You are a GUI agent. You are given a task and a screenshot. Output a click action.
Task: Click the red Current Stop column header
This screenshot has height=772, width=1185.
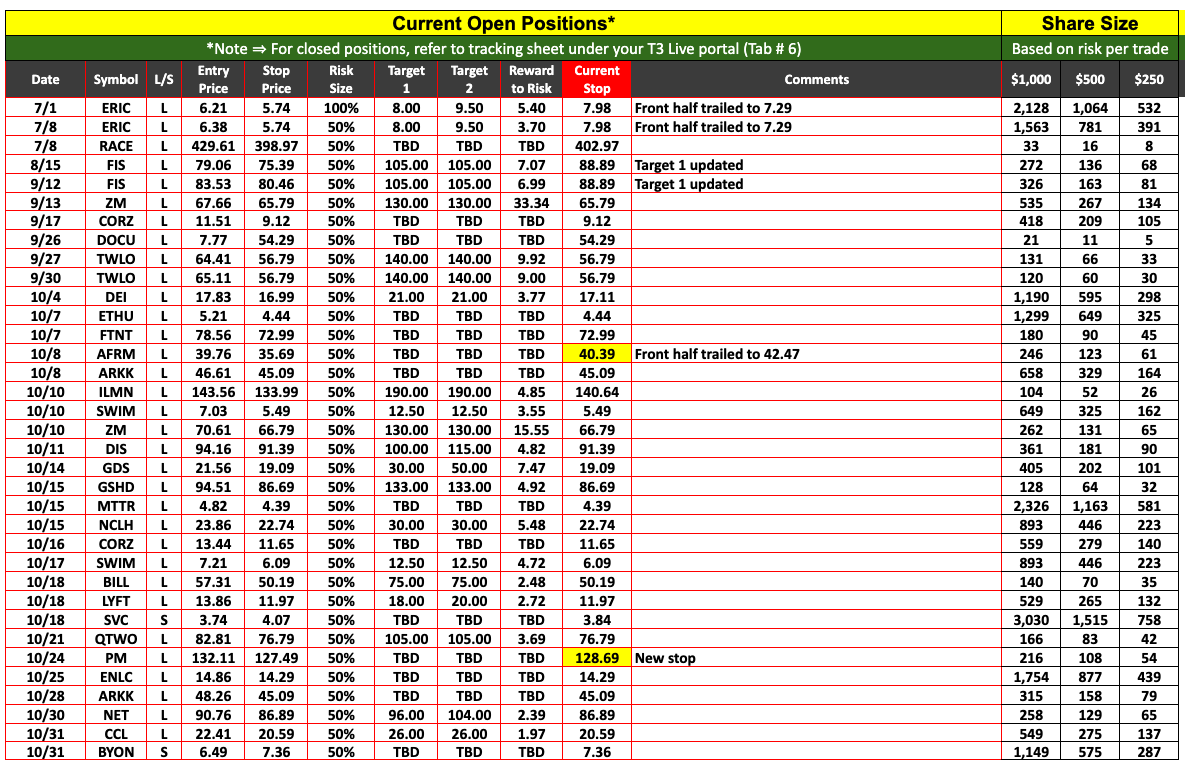click(x=596, y=79)
